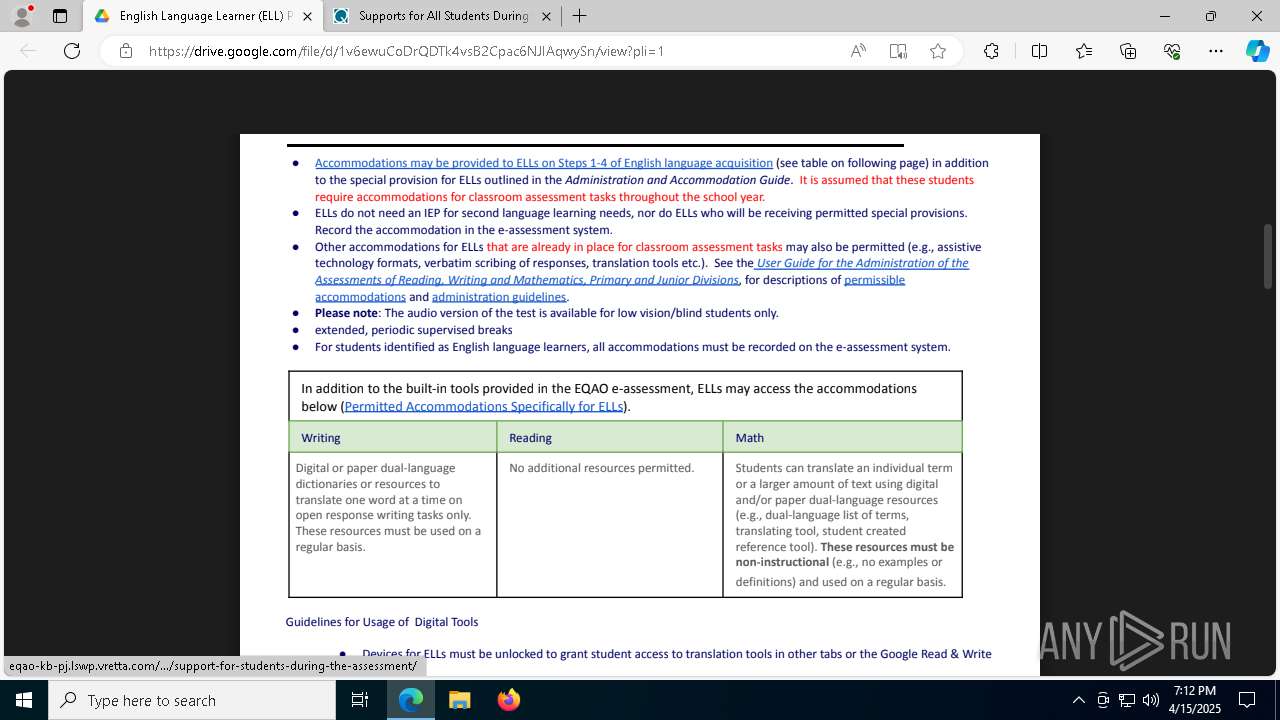The height and width of the screenshot is (720, 1280).
Task: Open the tab actions menu icon
Action: click(x=60, y=16)
